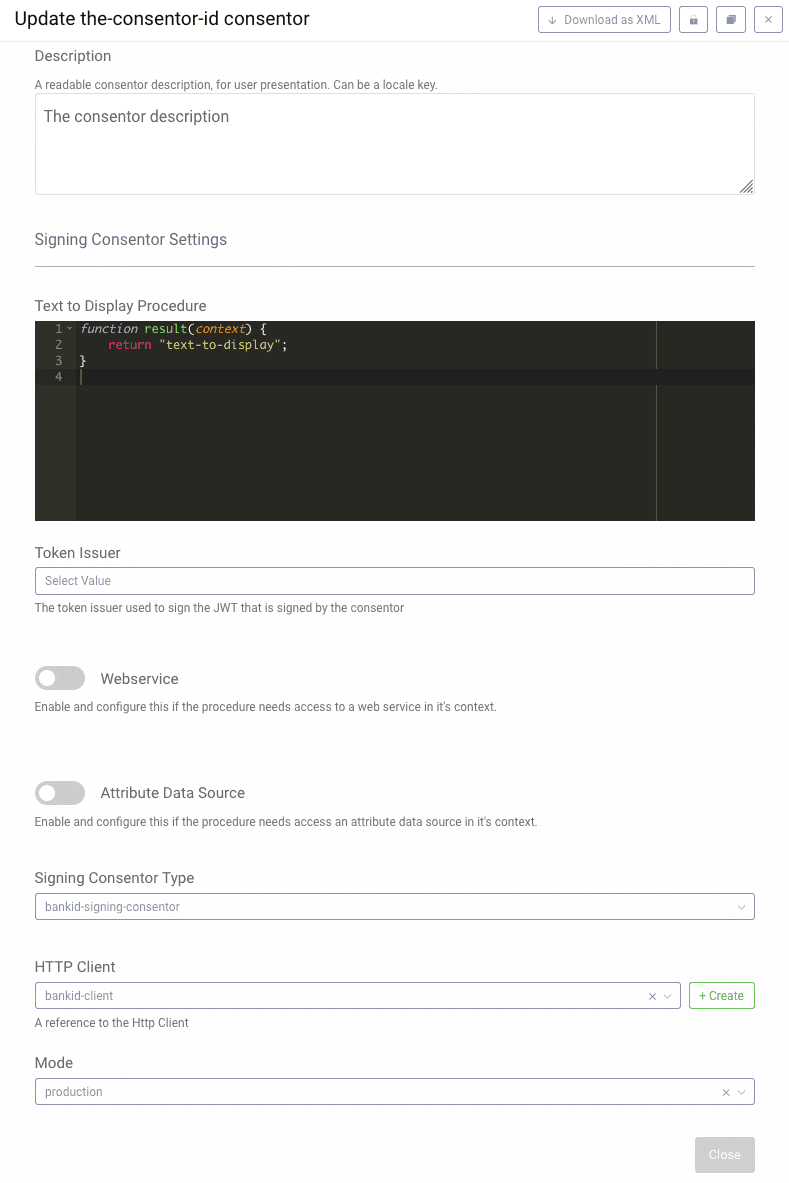This screenshot has width=789, height=1183.
Task: Expand the Signing Consentor Type dropdown
Action: pos(740,906)
